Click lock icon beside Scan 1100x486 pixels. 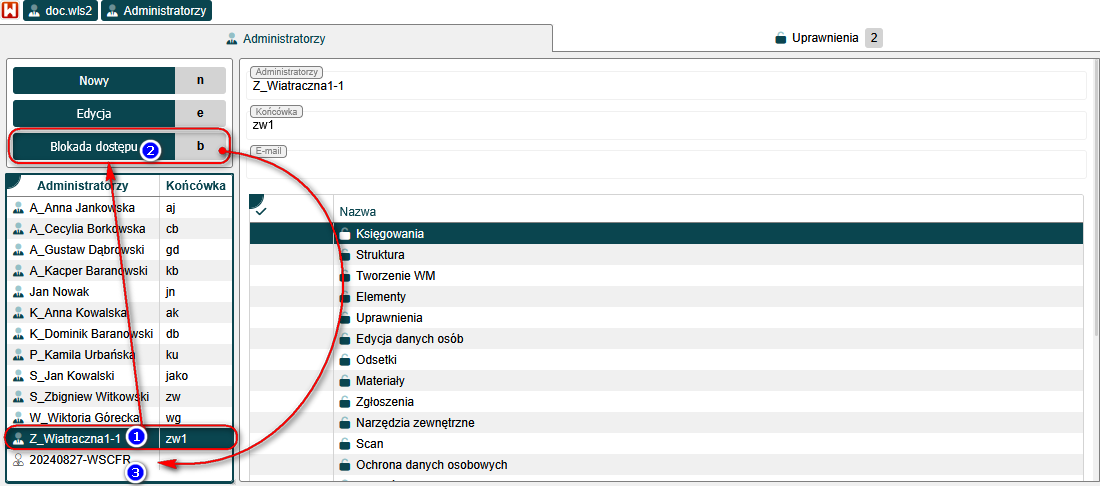(344, 445)
